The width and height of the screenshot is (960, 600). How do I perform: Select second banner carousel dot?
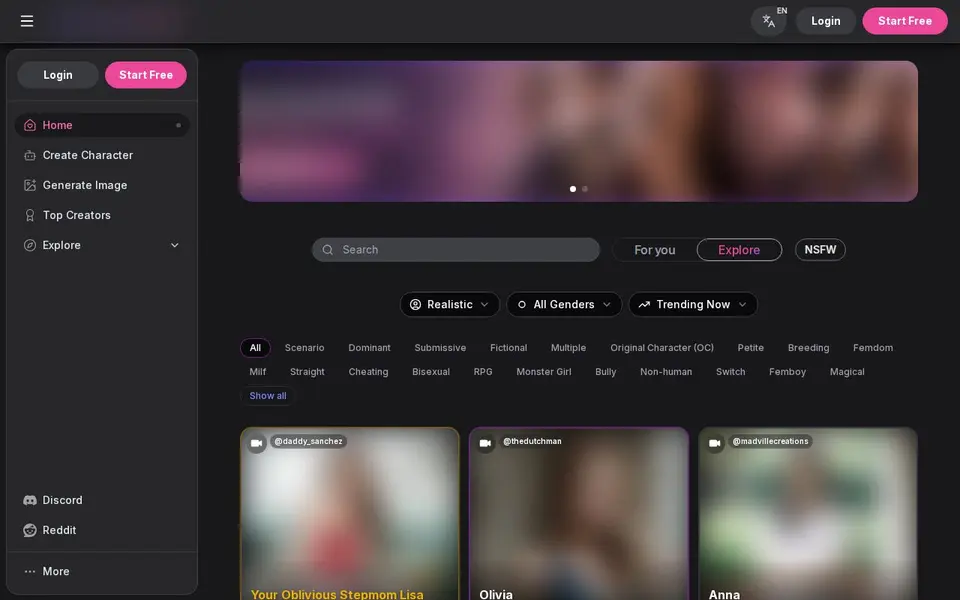point(585,189)
